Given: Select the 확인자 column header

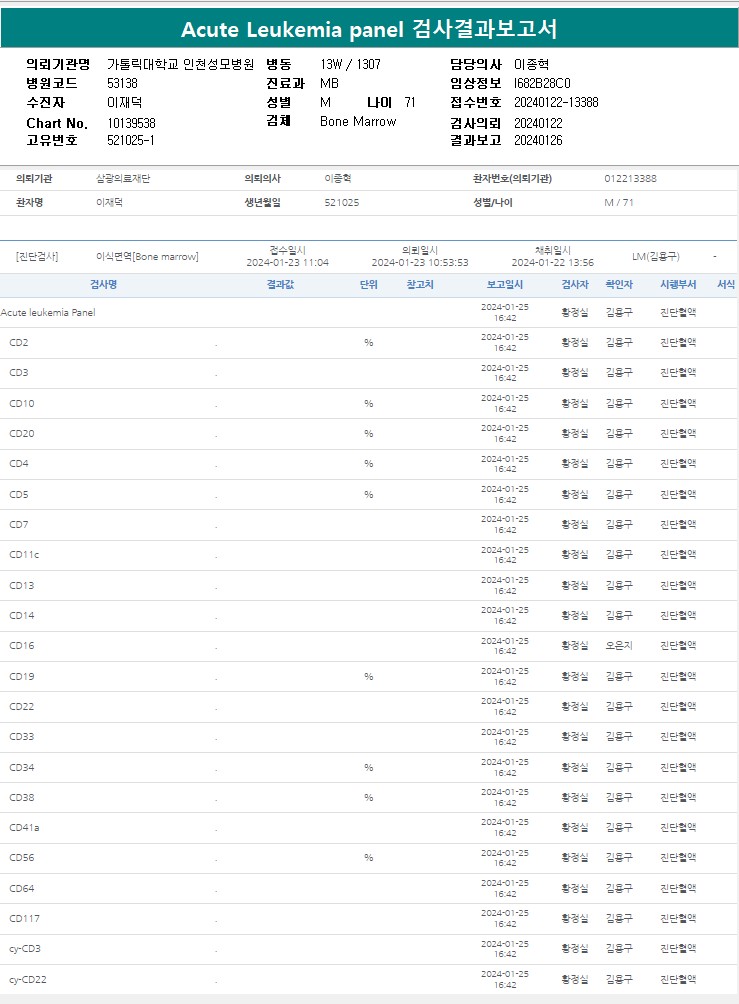Looking at the screenshot, I should tap(619, 285).
